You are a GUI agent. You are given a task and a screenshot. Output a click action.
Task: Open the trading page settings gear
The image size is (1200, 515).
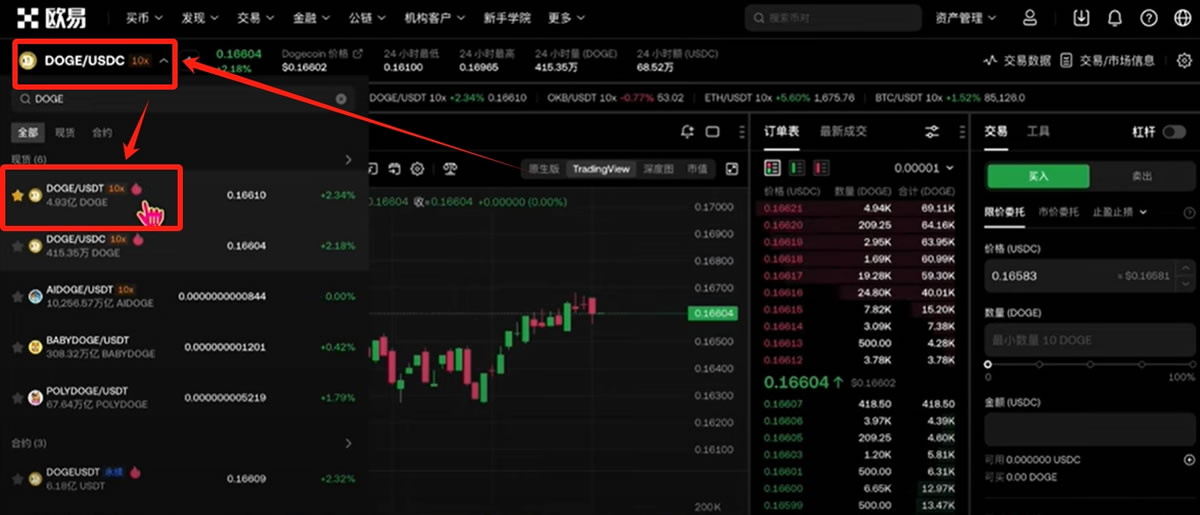pyautogui.click(x=1184, y=60)
